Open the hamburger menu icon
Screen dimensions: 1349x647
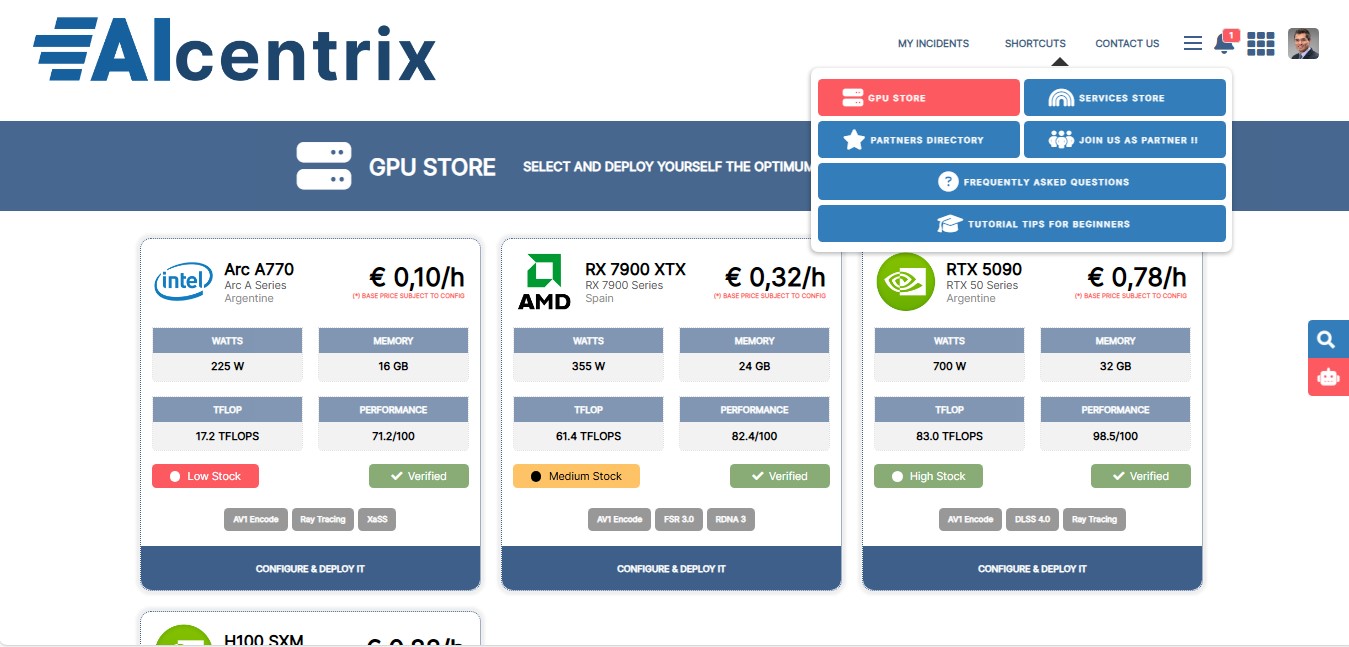[x=1192, y=43]
